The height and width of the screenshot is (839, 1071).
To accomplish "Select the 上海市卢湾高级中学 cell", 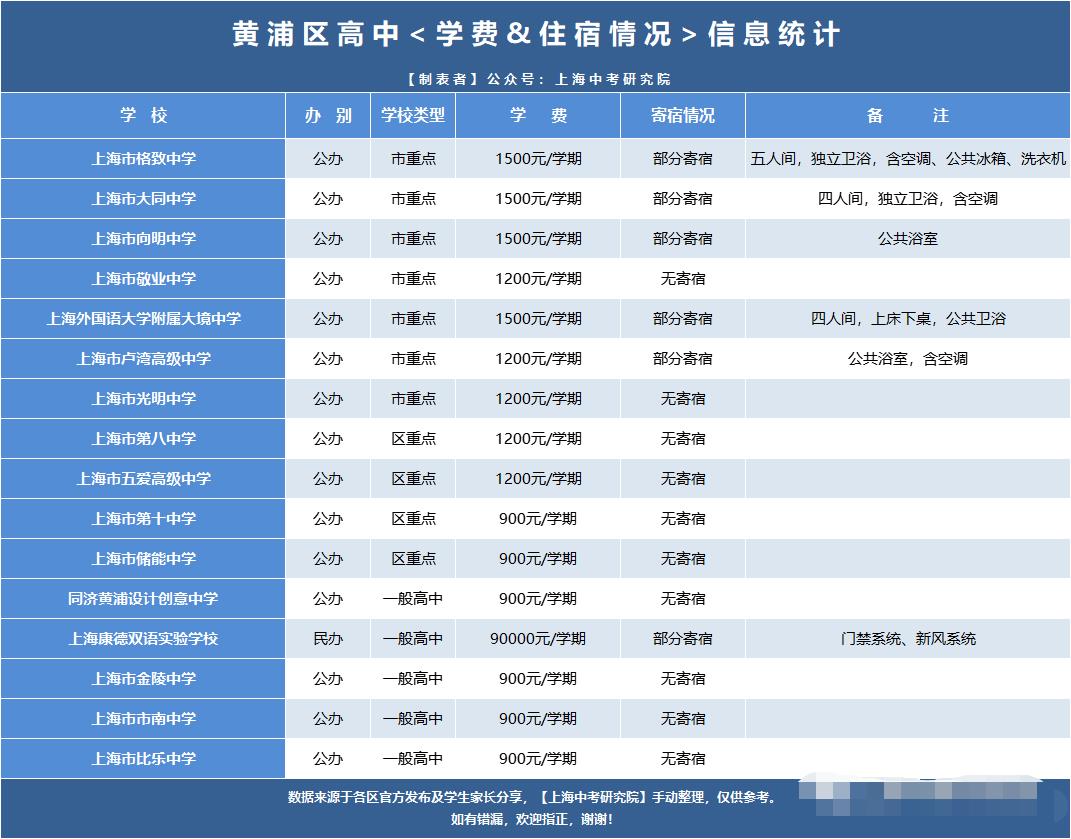I will (143, 359).
